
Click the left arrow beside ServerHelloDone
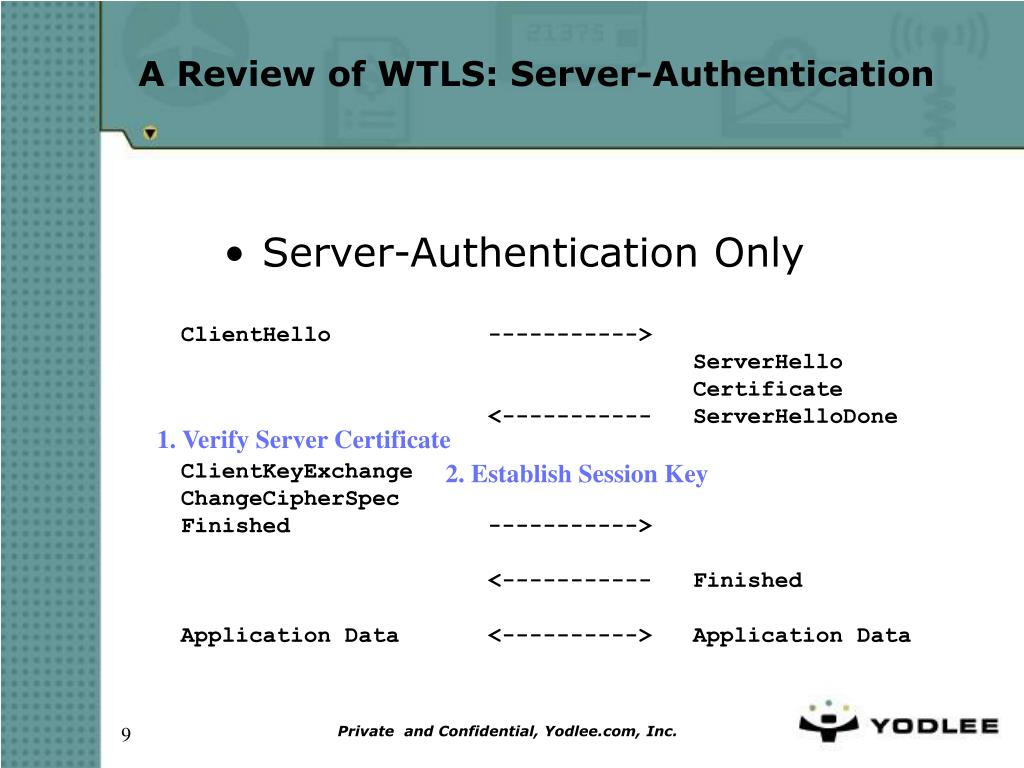pyautogui.click(x=569, y=416)
